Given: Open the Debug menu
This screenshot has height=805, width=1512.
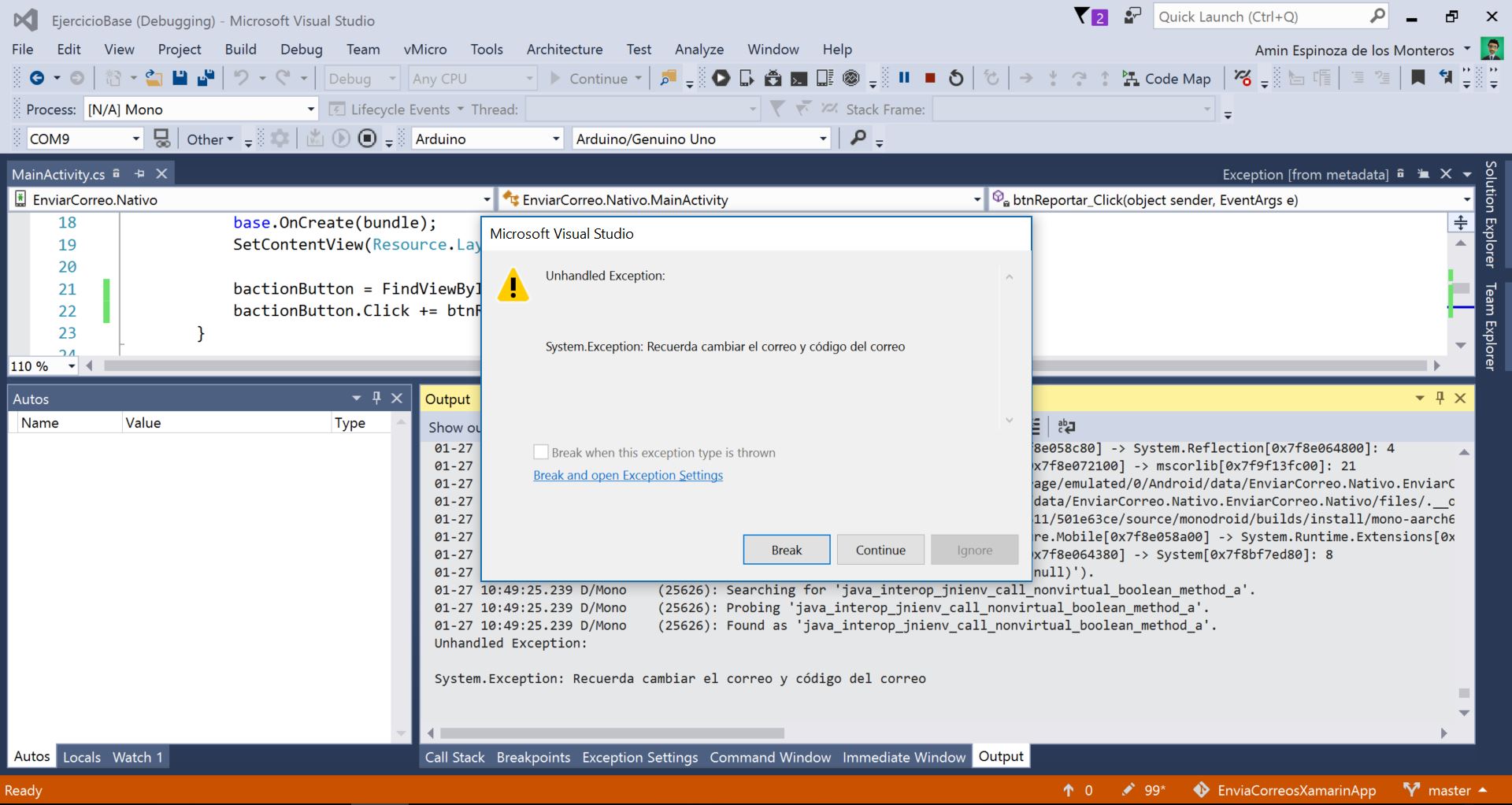Looking at the screenshot, I should click(x=302, y=49).
